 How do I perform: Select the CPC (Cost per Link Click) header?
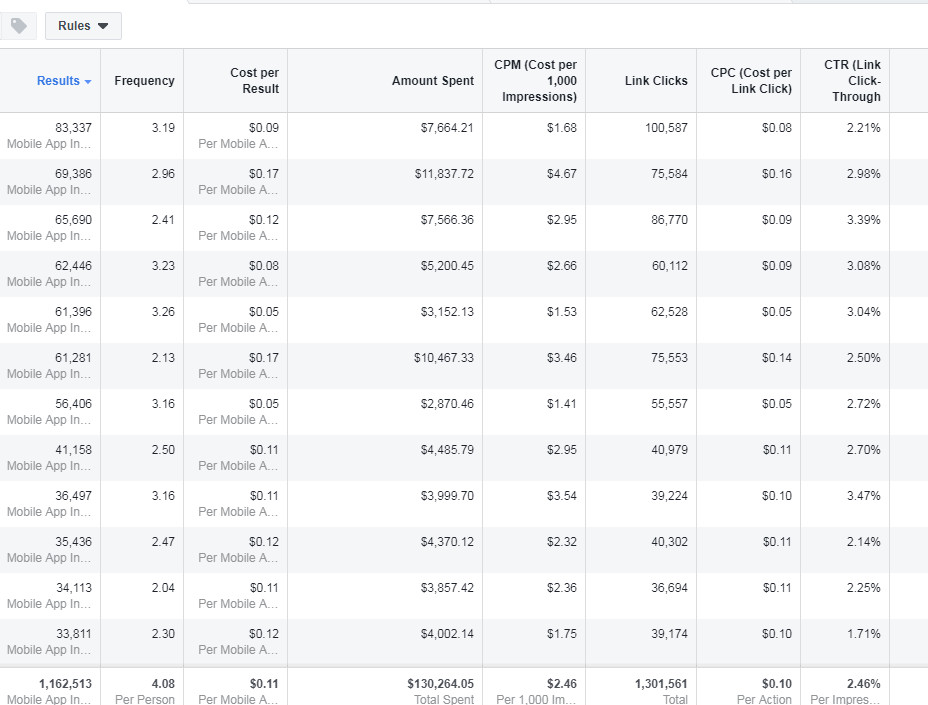pos(751,81)
